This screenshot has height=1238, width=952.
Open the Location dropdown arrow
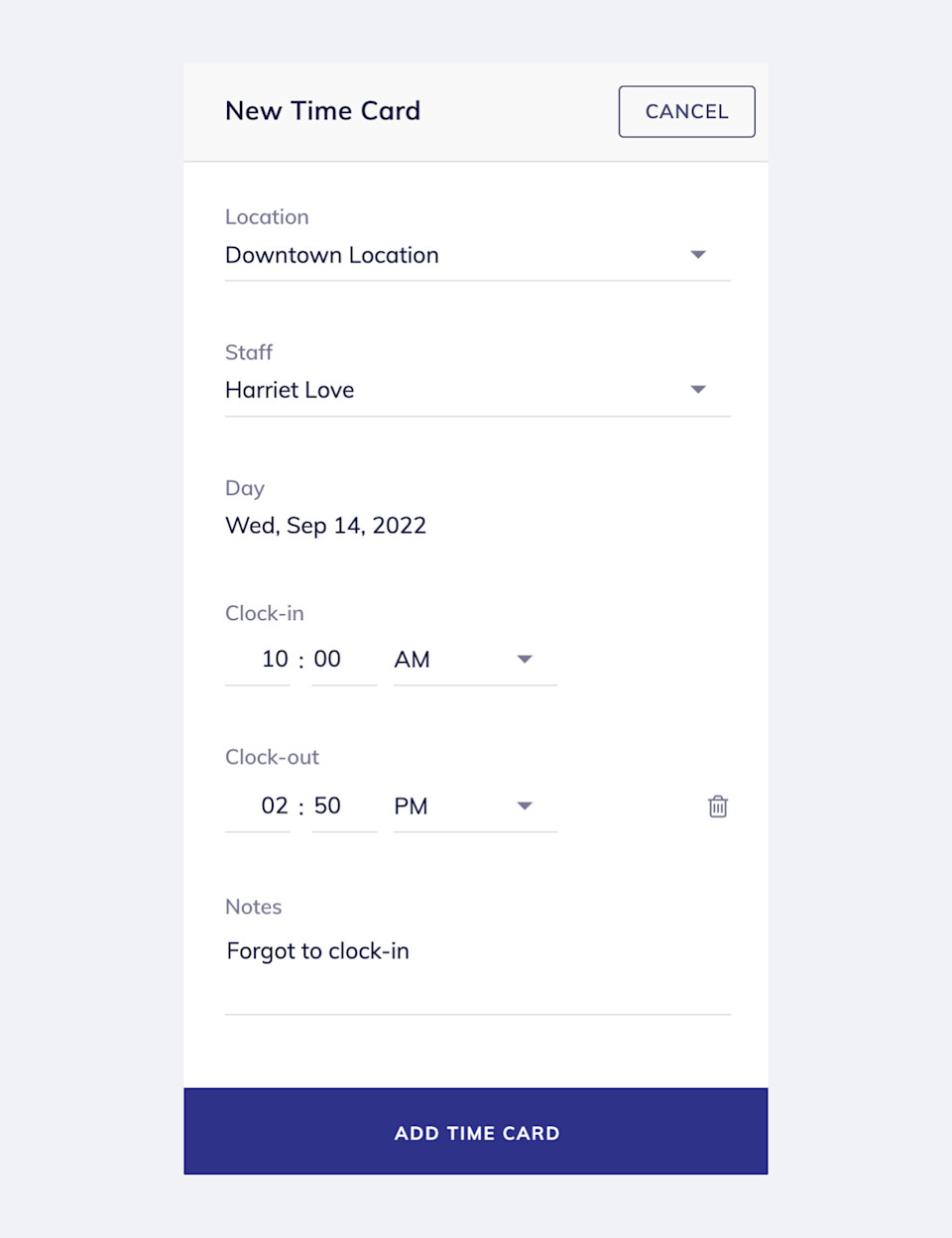click(698, 255)
